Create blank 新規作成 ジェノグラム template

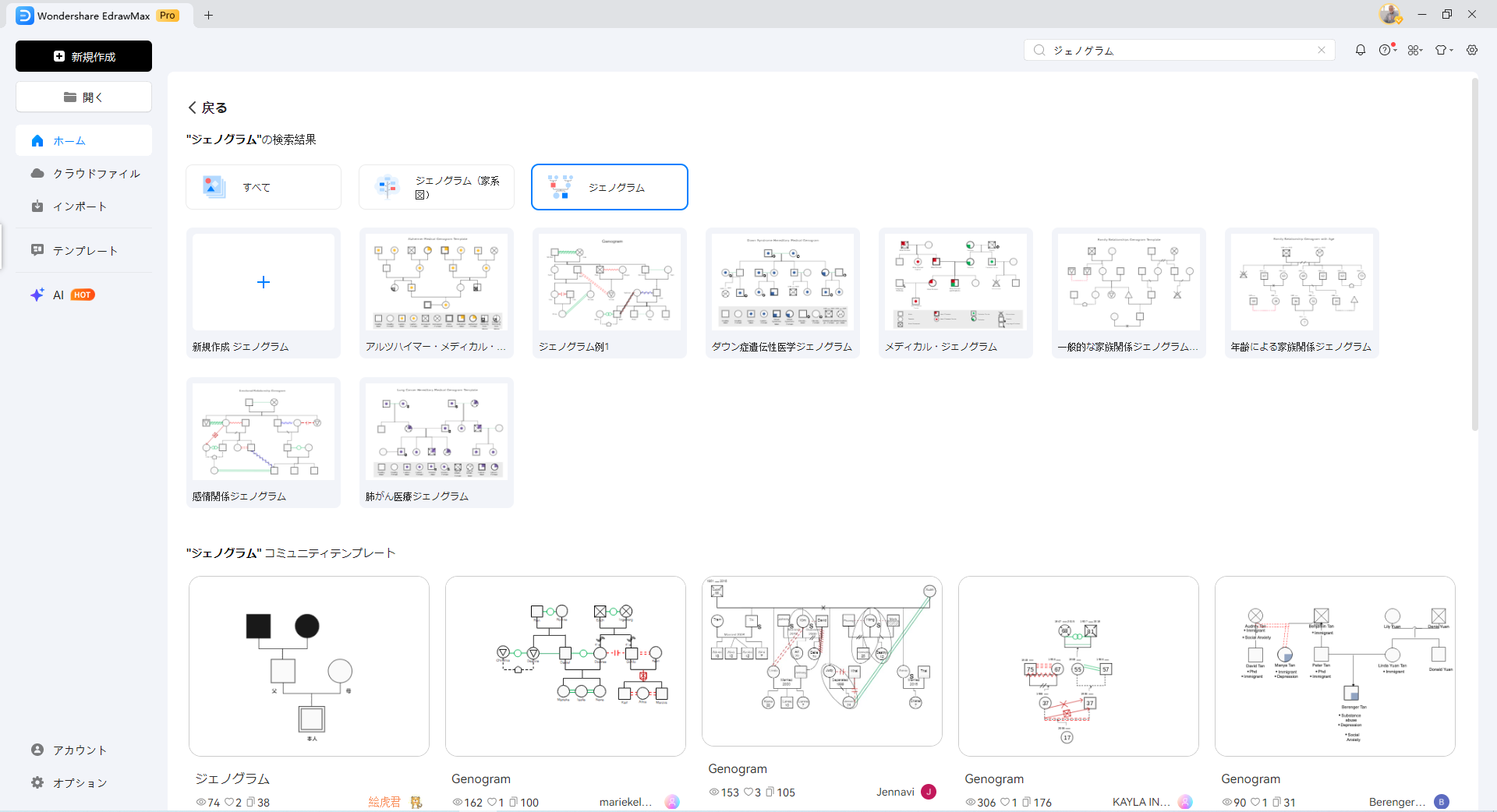pyautogui.click(x=264, y=282)
